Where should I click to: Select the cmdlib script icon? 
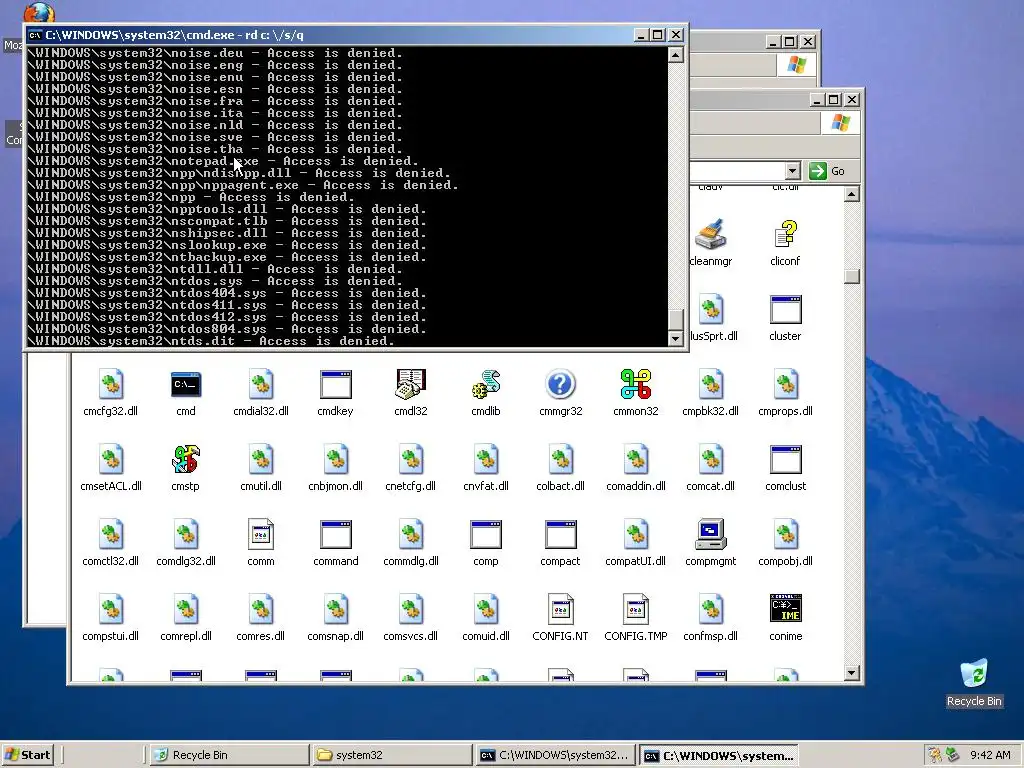point(486,385)
